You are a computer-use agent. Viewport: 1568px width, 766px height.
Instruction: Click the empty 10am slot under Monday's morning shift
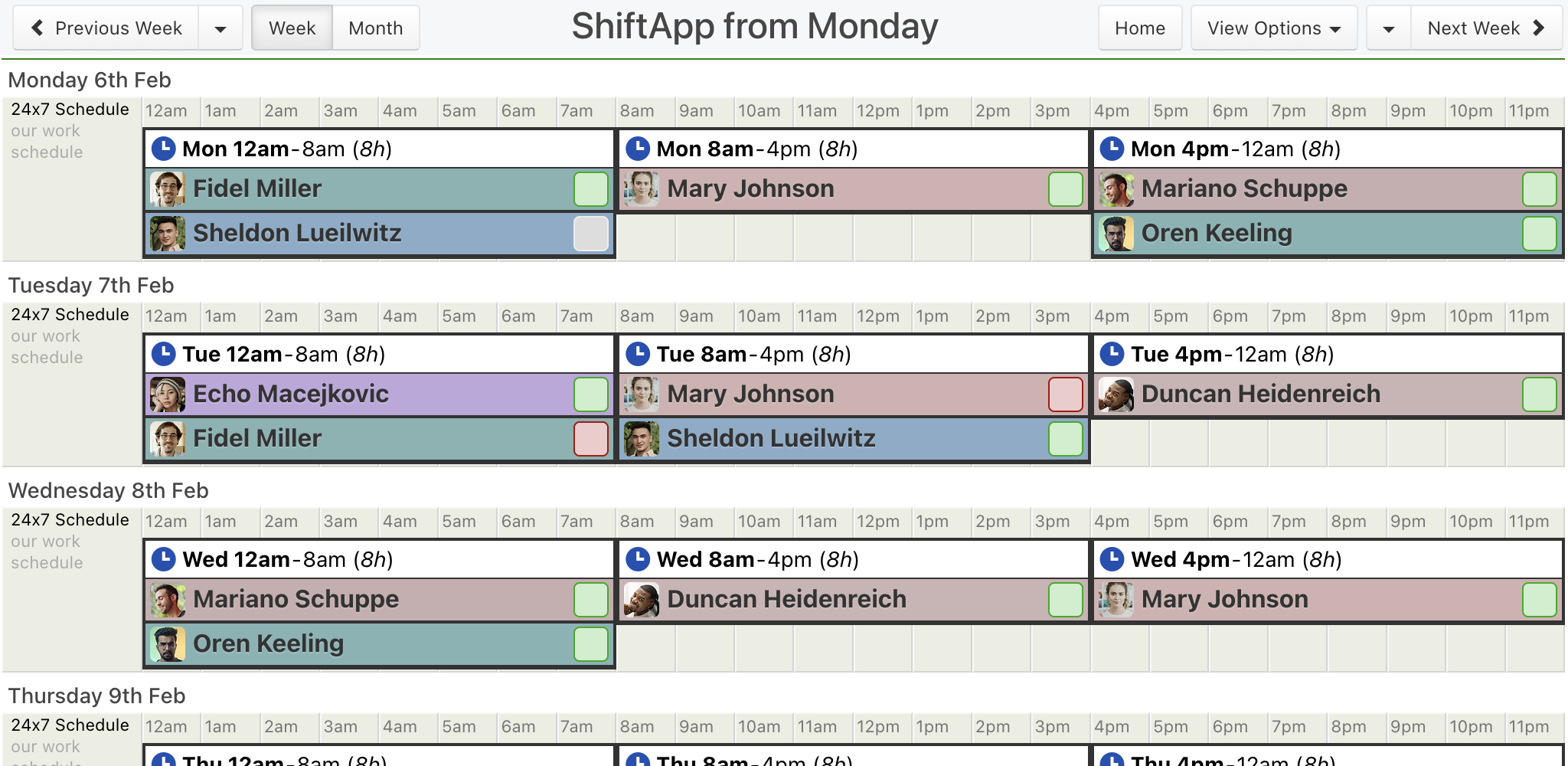pos(764,236)
